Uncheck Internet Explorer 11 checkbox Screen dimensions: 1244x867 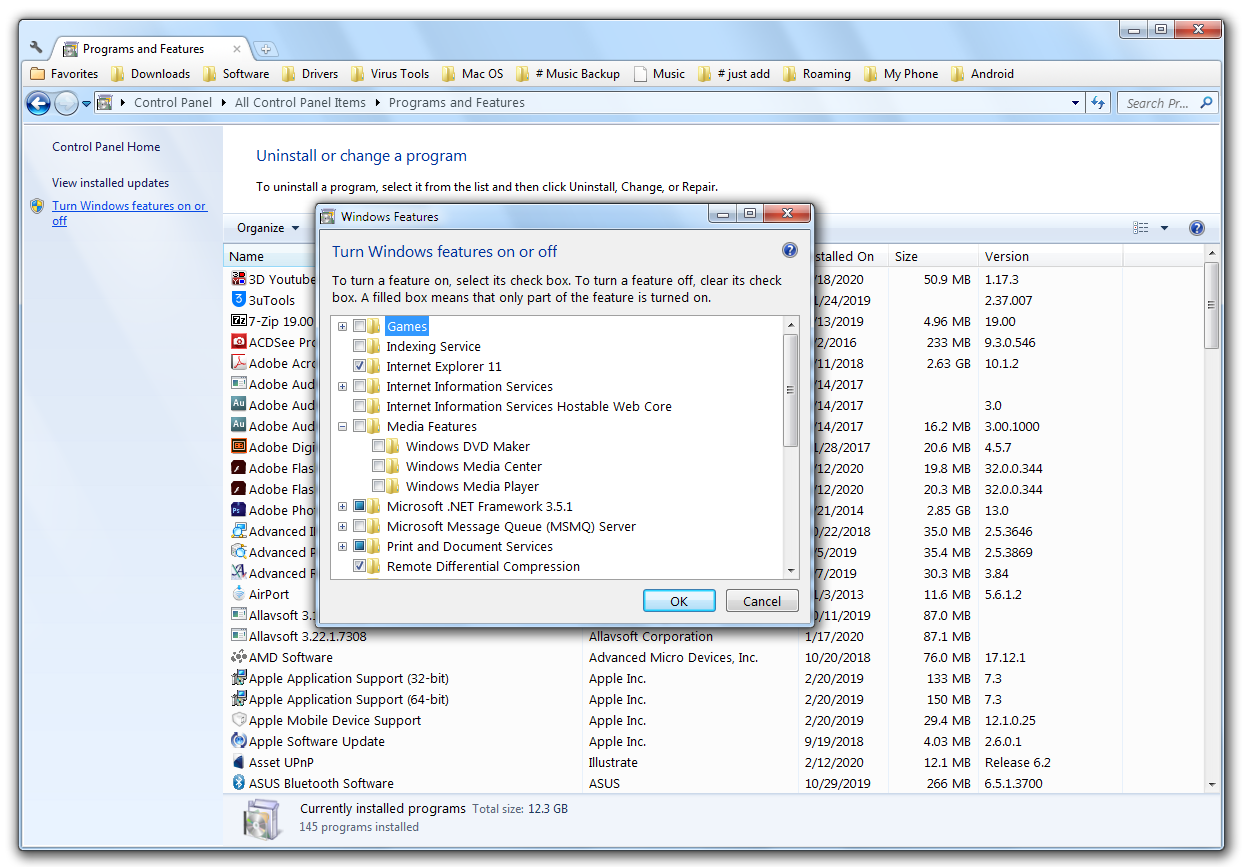tap(359, 366)
